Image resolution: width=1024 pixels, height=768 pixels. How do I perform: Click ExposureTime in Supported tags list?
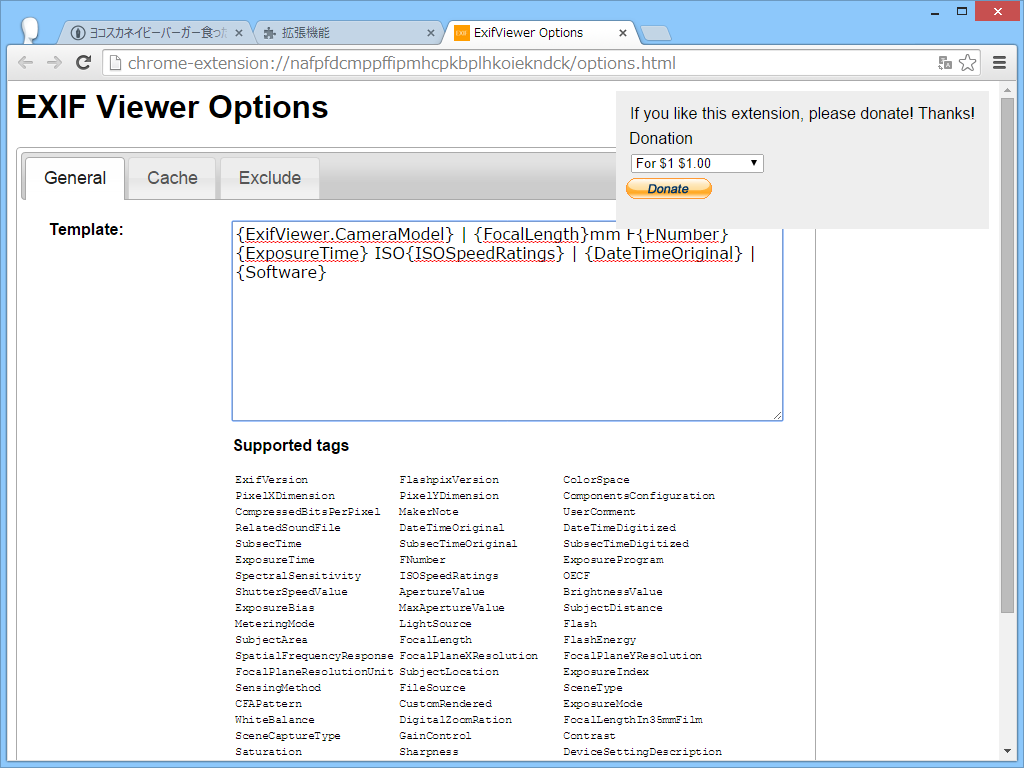tap(274, 560)
